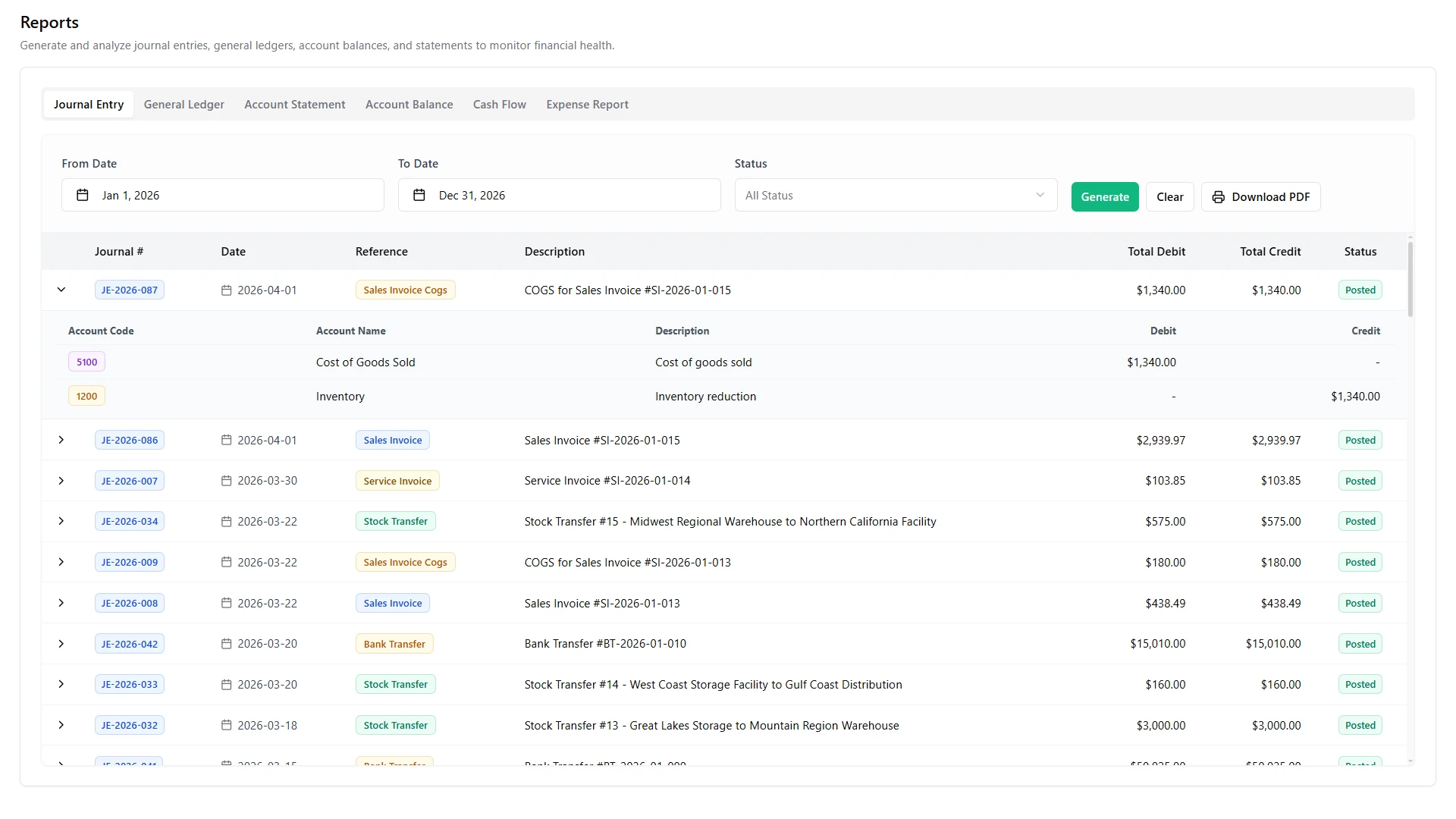1456x819 pixels.
Task: Click calendar icon in JE-2026-007 row
Action: 226,481
